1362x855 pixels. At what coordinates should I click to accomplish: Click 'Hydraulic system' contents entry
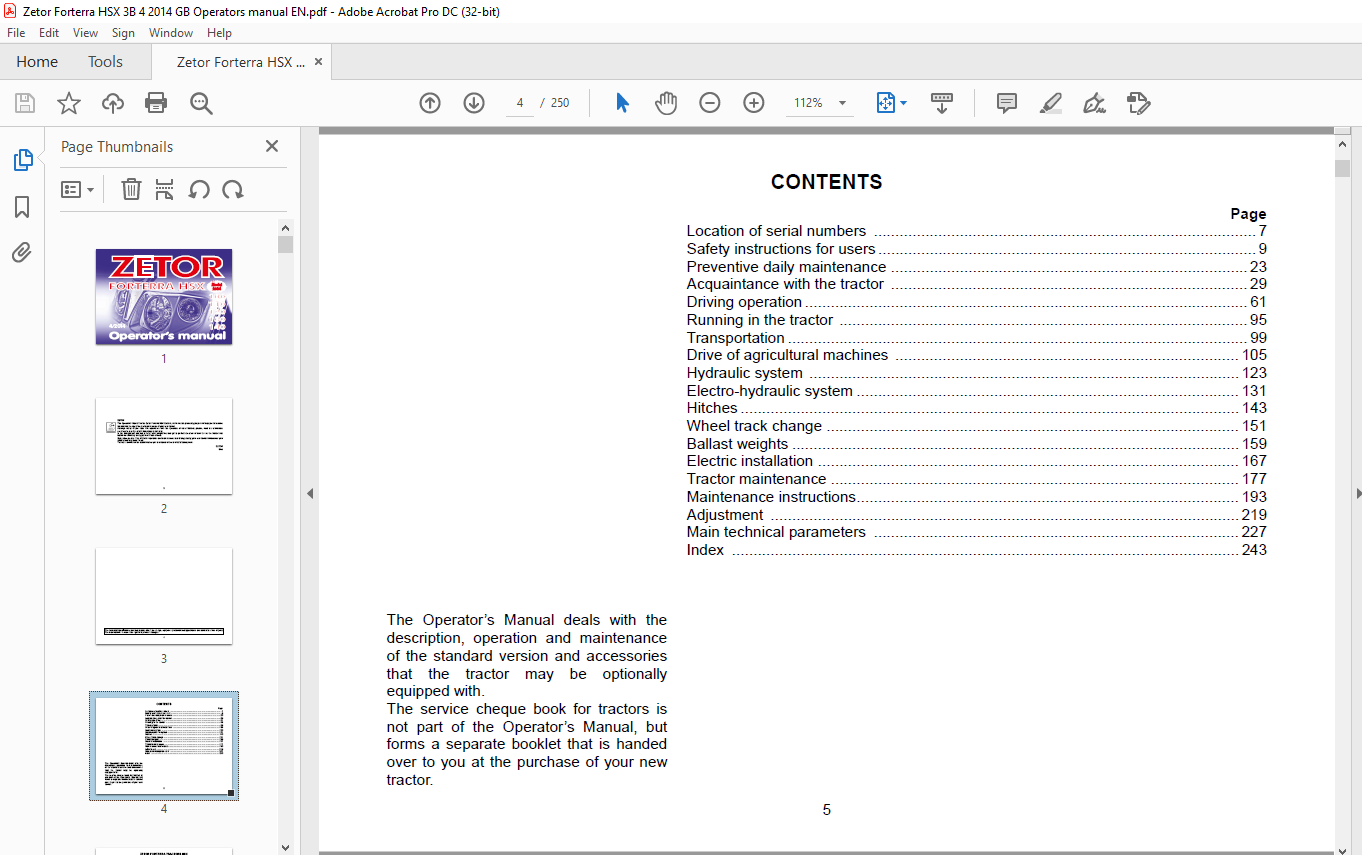coord(977,373)
